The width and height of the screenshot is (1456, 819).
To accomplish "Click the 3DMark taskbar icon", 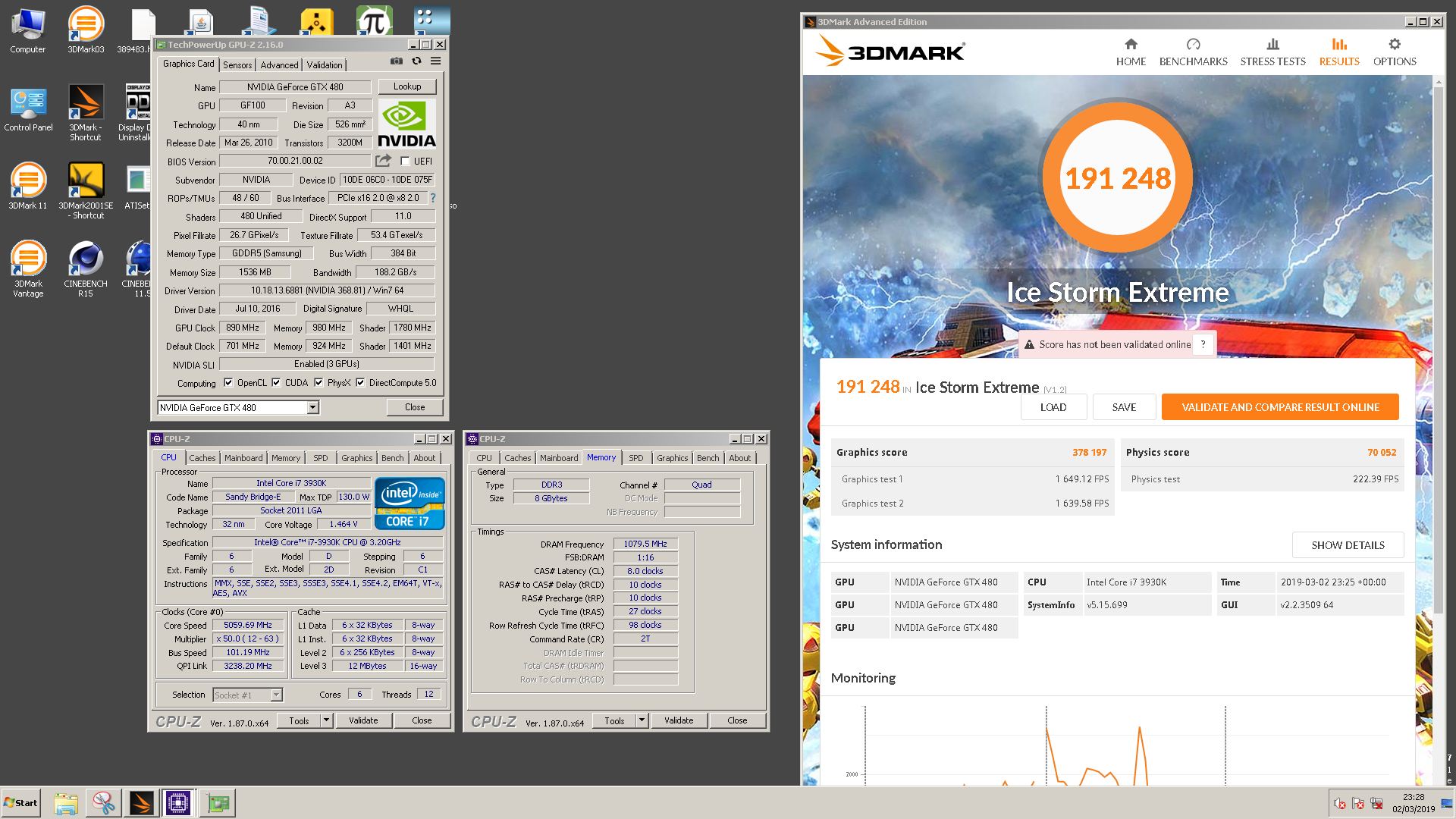I will pyautogui.click(x=141, y=803).
